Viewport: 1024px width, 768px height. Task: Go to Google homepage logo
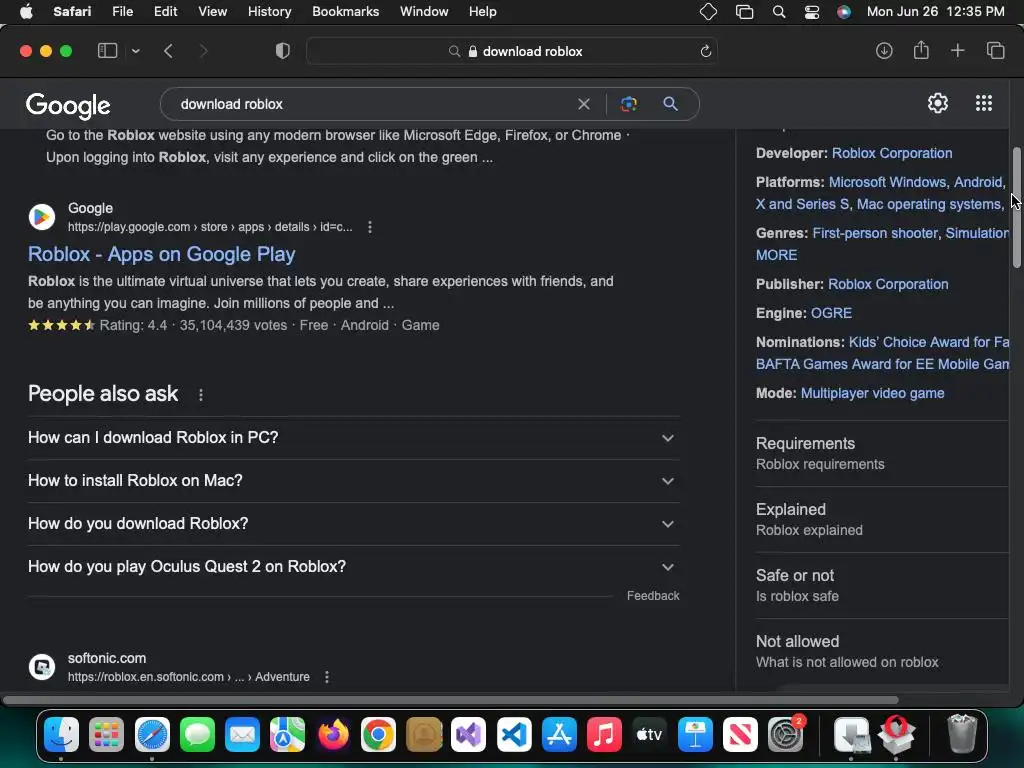tap(68, 105)
